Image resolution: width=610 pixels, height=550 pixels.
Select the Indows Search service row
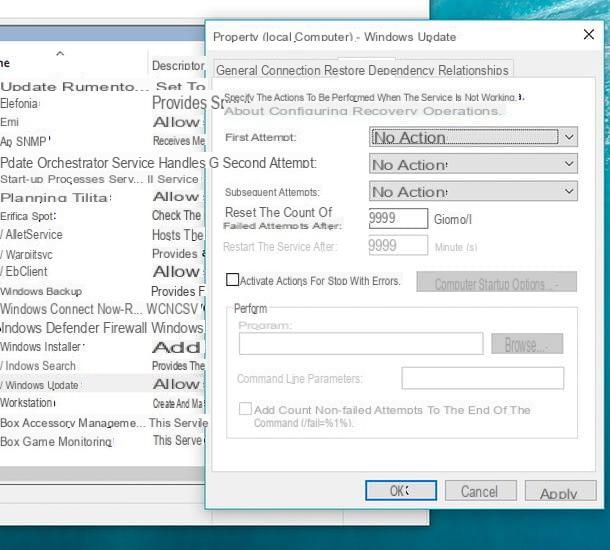[102, 366]
